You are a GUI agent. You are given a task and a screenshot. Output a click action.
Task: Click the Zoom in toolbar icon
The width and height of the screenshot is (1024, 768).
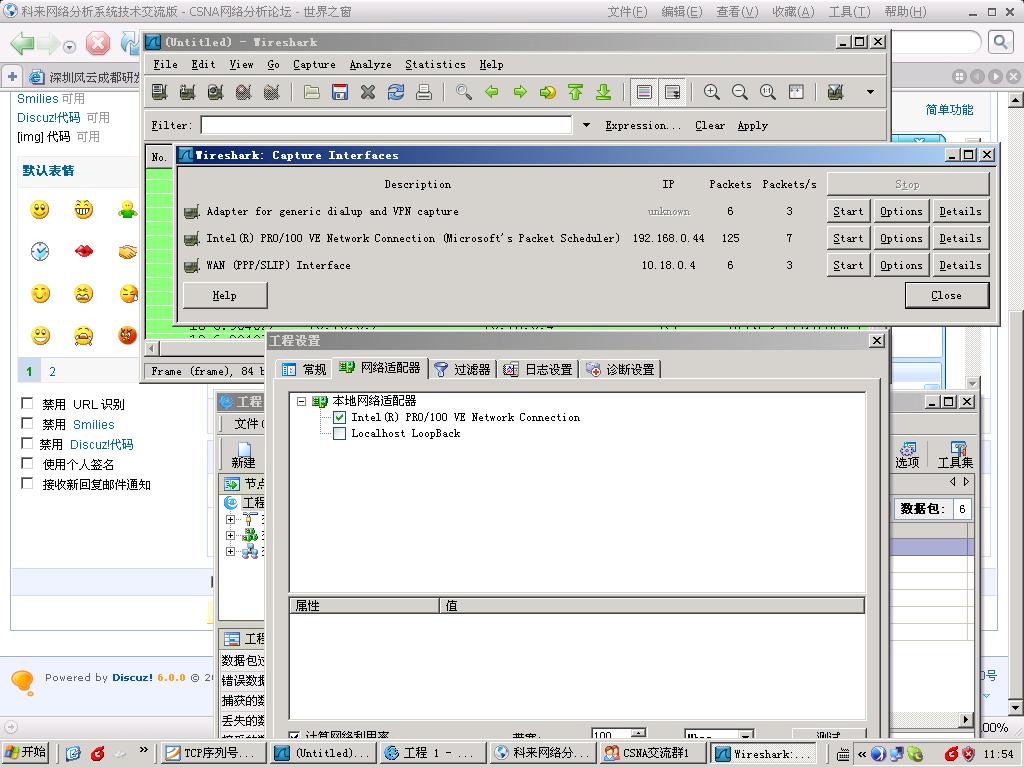pyautogui.click(x=712, y=92)
